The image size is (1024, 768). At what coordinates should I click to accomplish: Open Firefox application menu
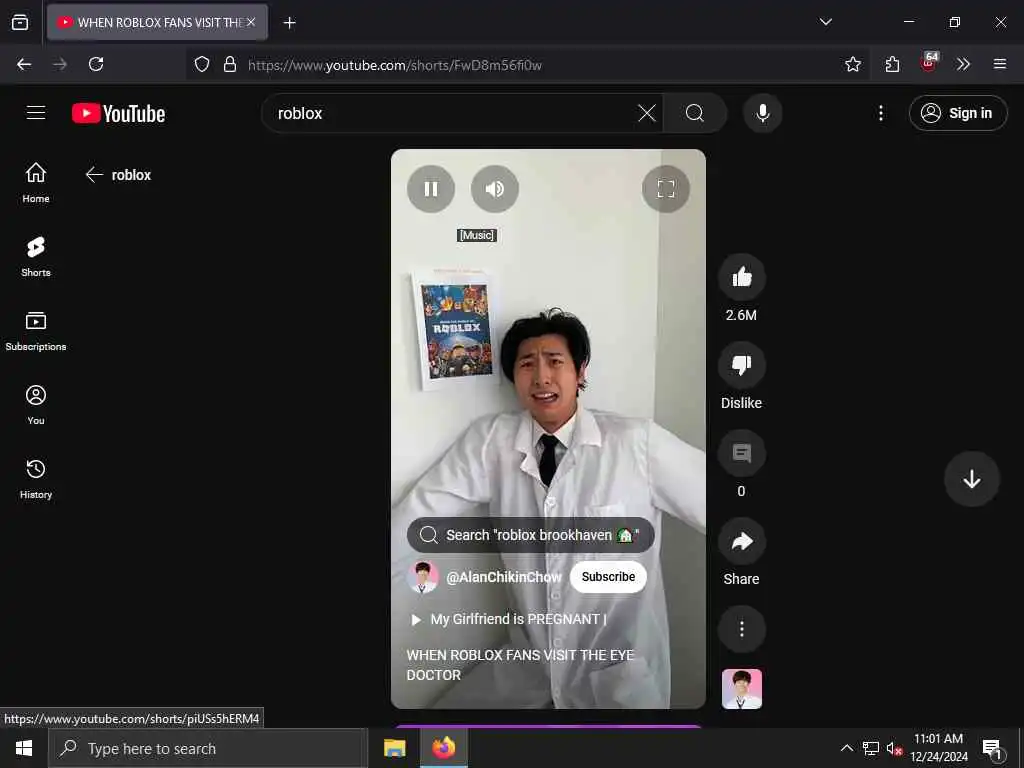(999, 64)
